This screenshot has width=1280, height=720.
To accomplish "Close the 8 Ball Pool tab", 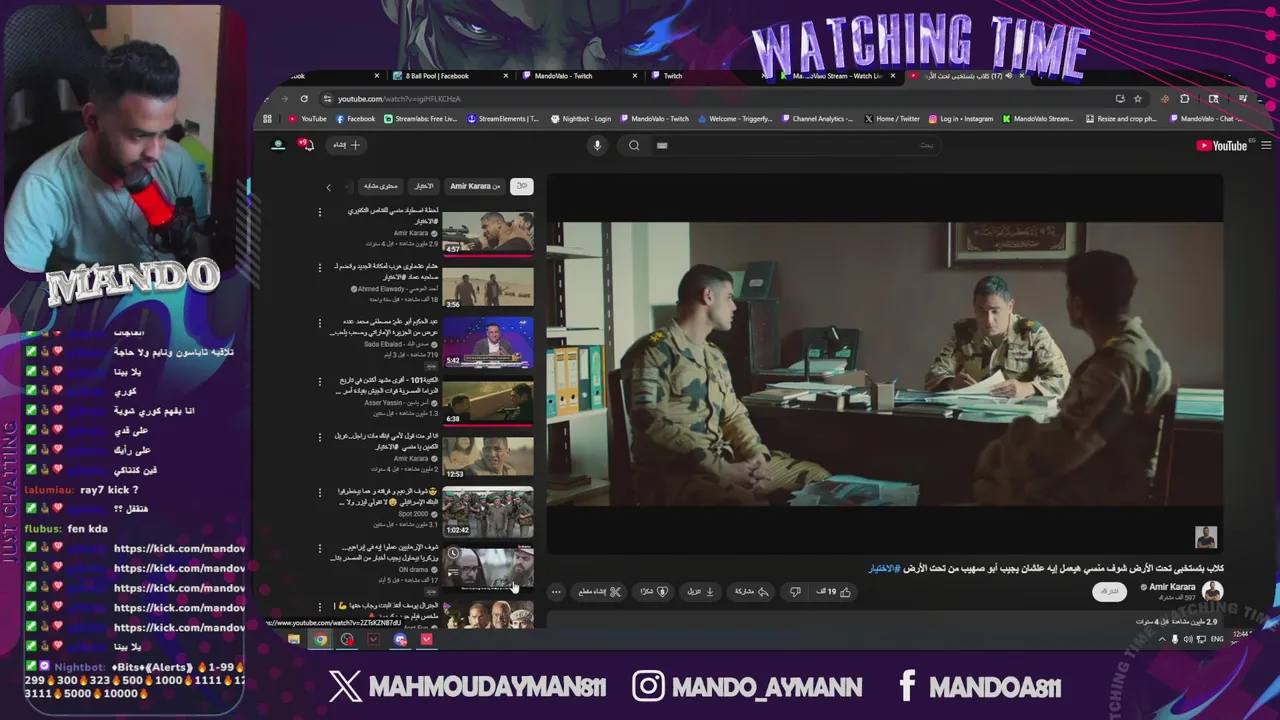I will click(x=505, y=76).
